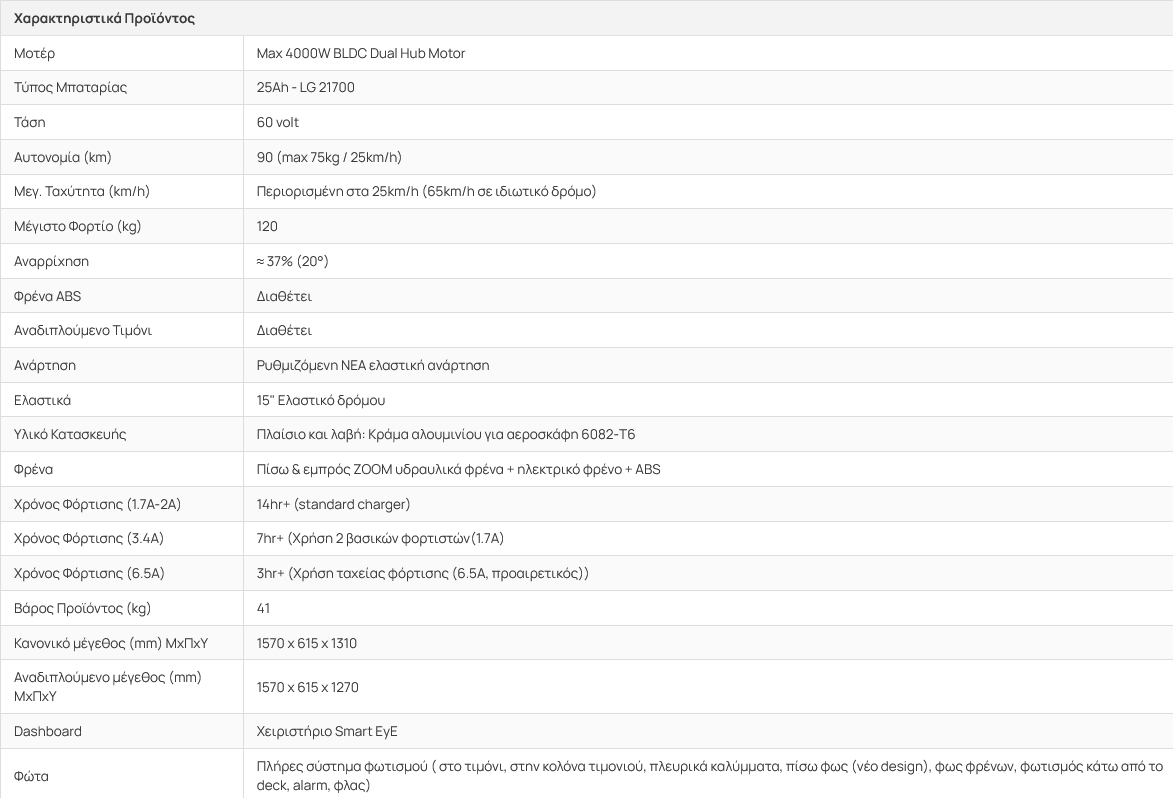Click the 'Μοτέρ' row label
Screen dimensions: 1173x798
coord(35,53)
